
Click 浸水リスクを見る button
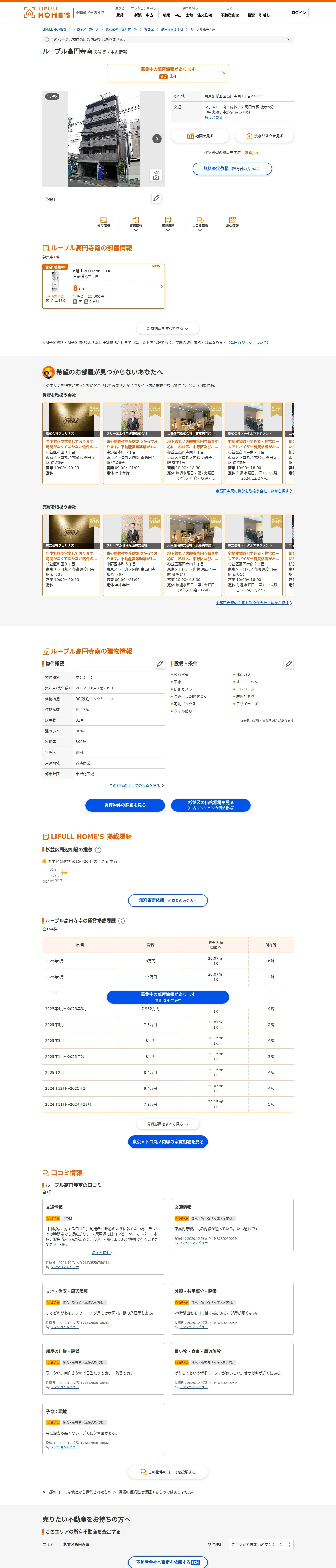coord(265,136)
